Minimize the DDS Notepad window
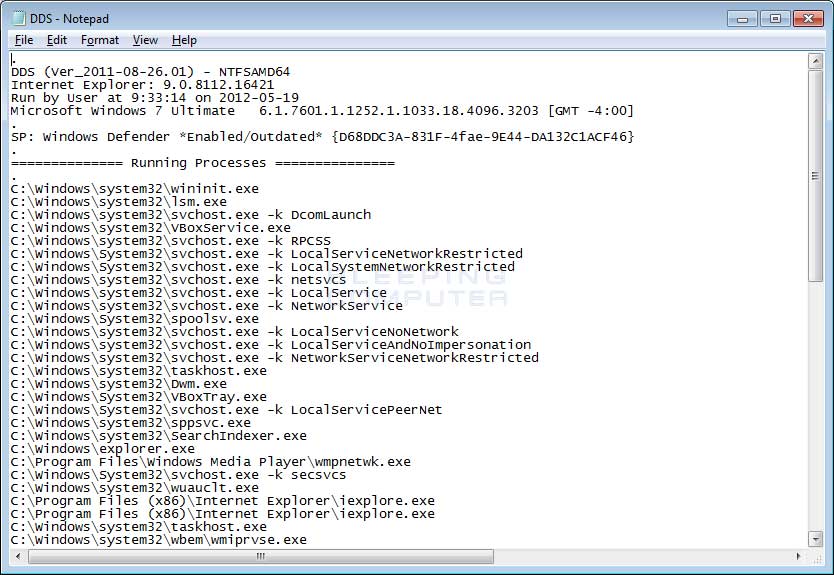The width and height of the screenshot is (834, 575). 741,18
